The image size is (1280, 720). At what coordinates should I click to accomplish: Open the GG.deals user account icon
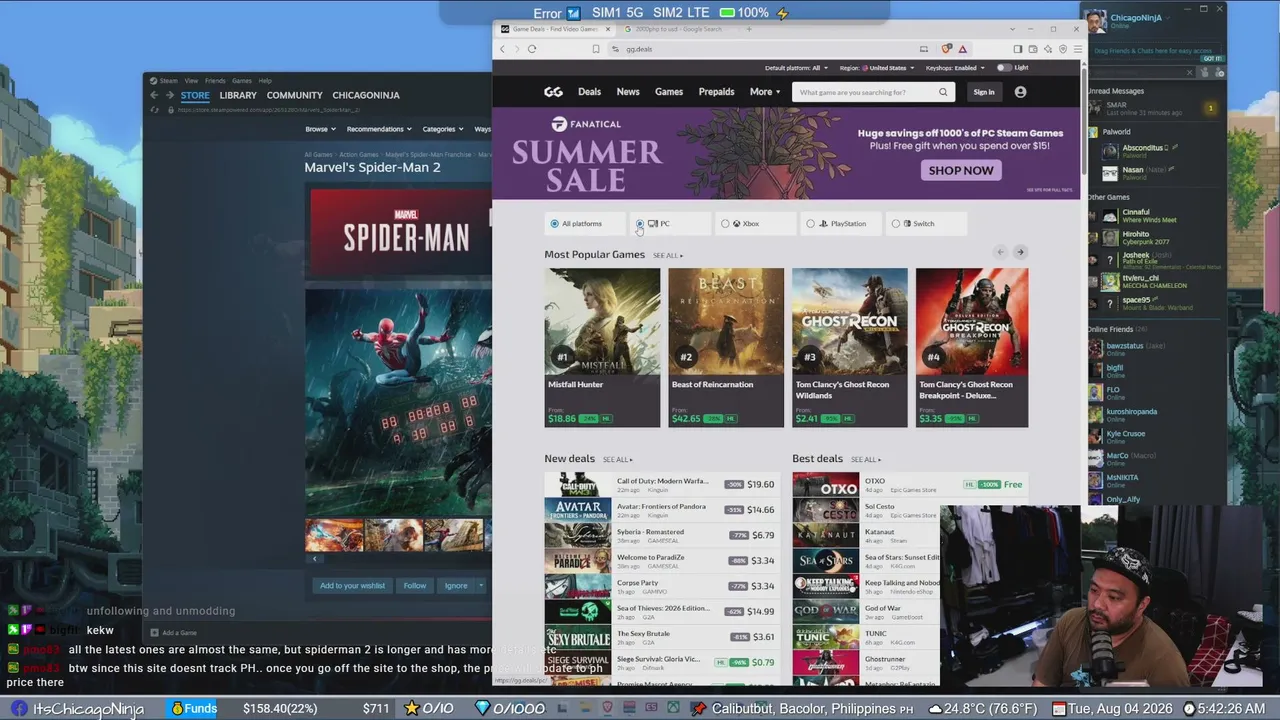click(1020, 92)
